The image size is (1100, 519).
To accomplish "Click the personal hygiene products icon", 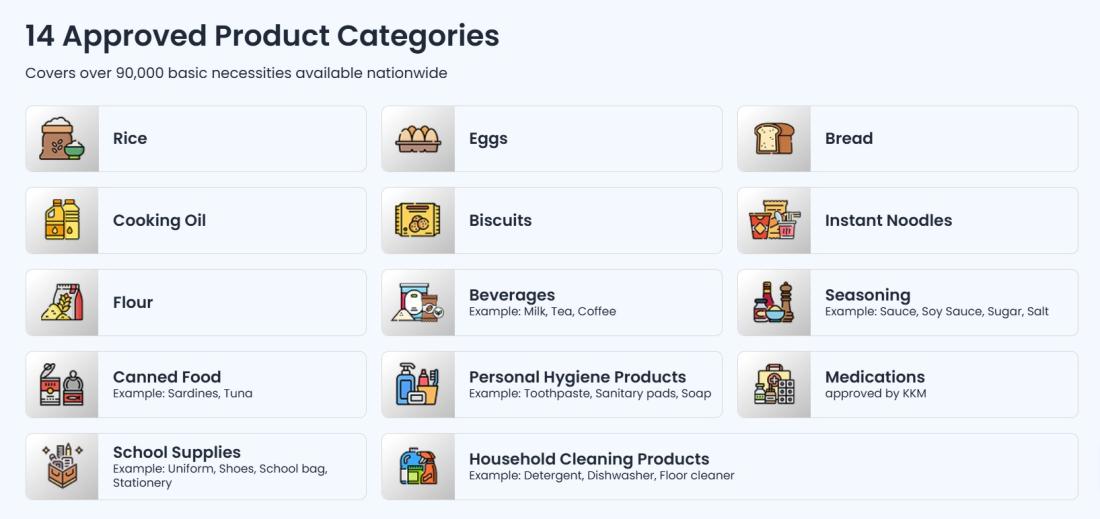I will point(418,384).
